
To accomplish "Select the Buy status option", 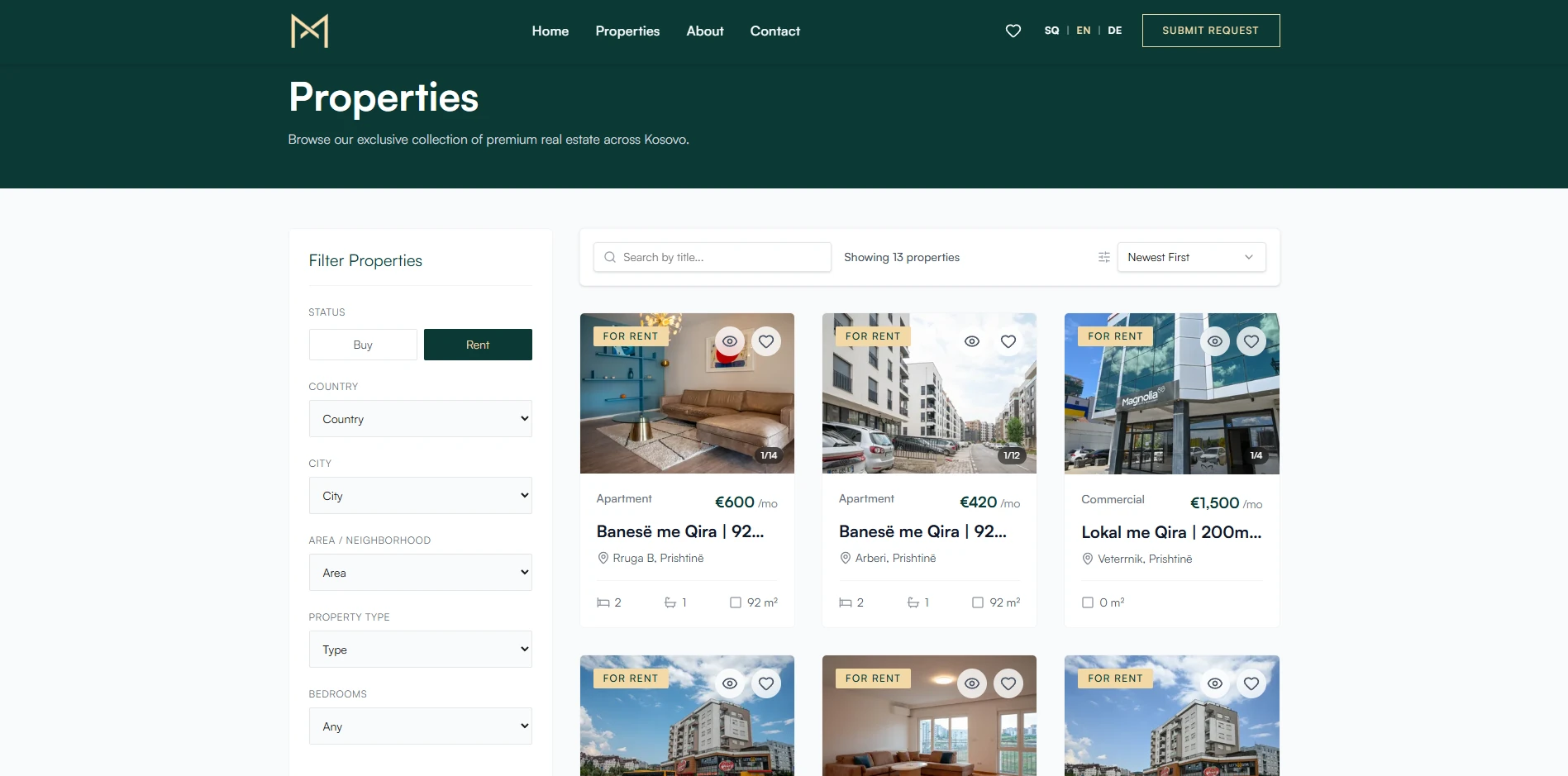I will (x=363, y=345).
